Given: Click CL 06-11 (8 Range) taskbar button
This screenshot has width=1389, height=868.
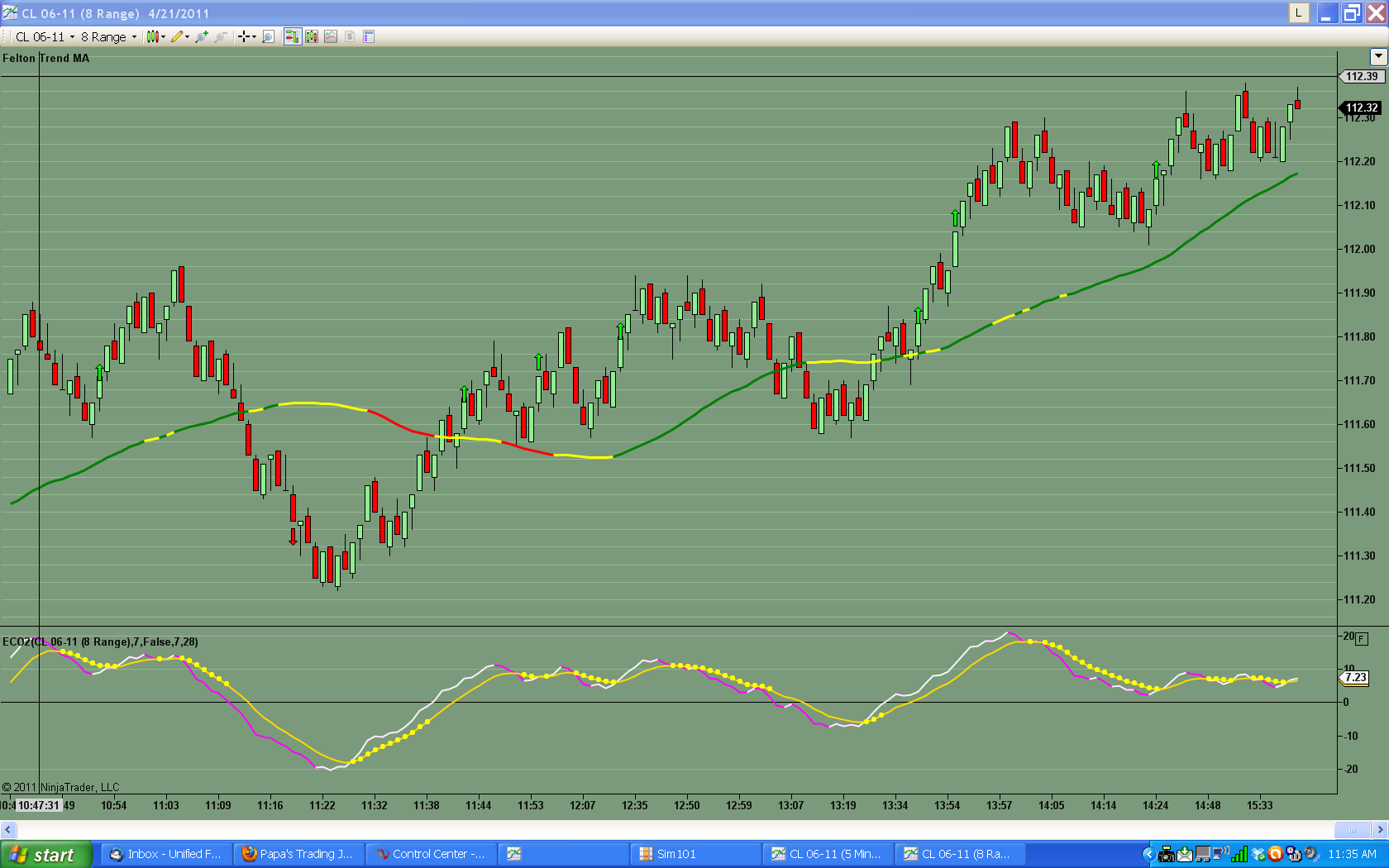Looking at the screenshot, I should pyautogui.click(x=960, y=854).
